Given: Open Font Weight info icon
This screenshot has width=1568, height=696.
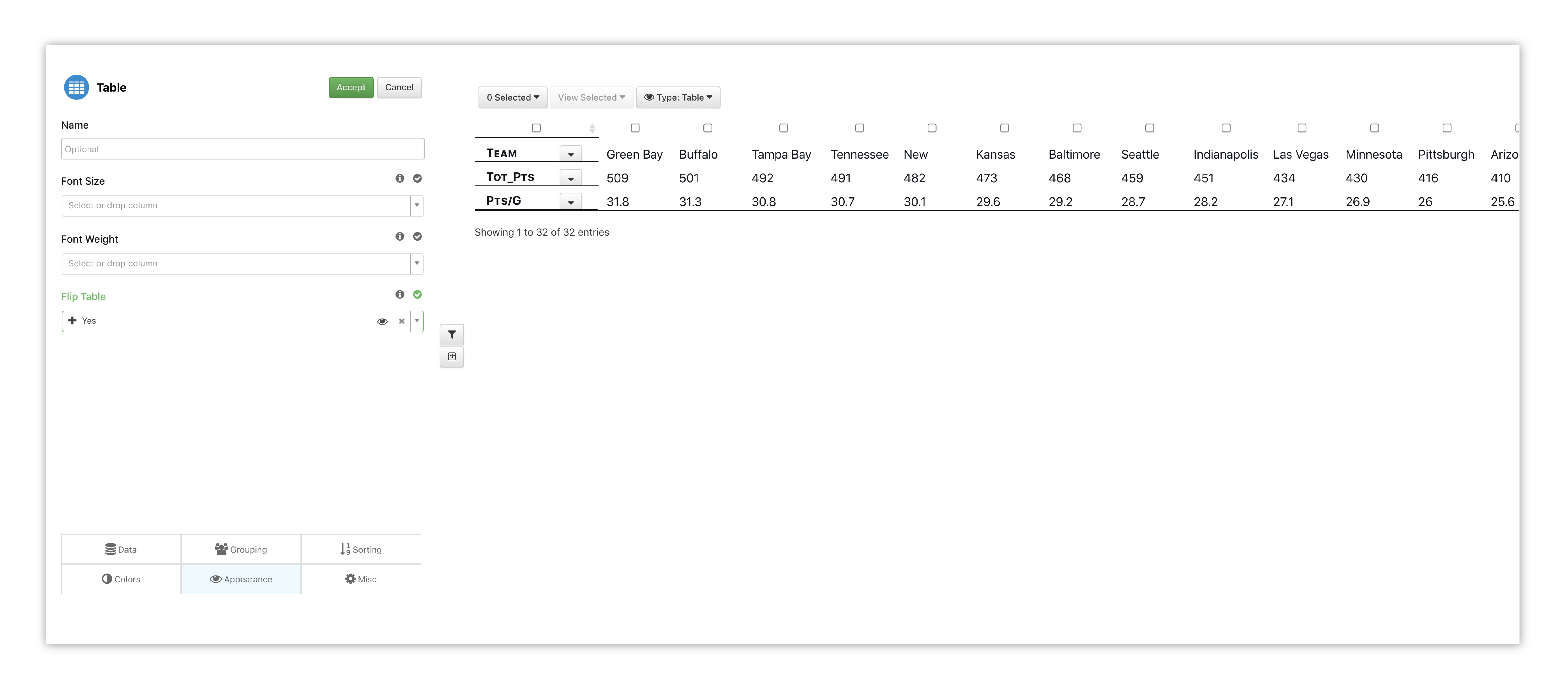Looking at the screenshot, I should click(400, 236).
